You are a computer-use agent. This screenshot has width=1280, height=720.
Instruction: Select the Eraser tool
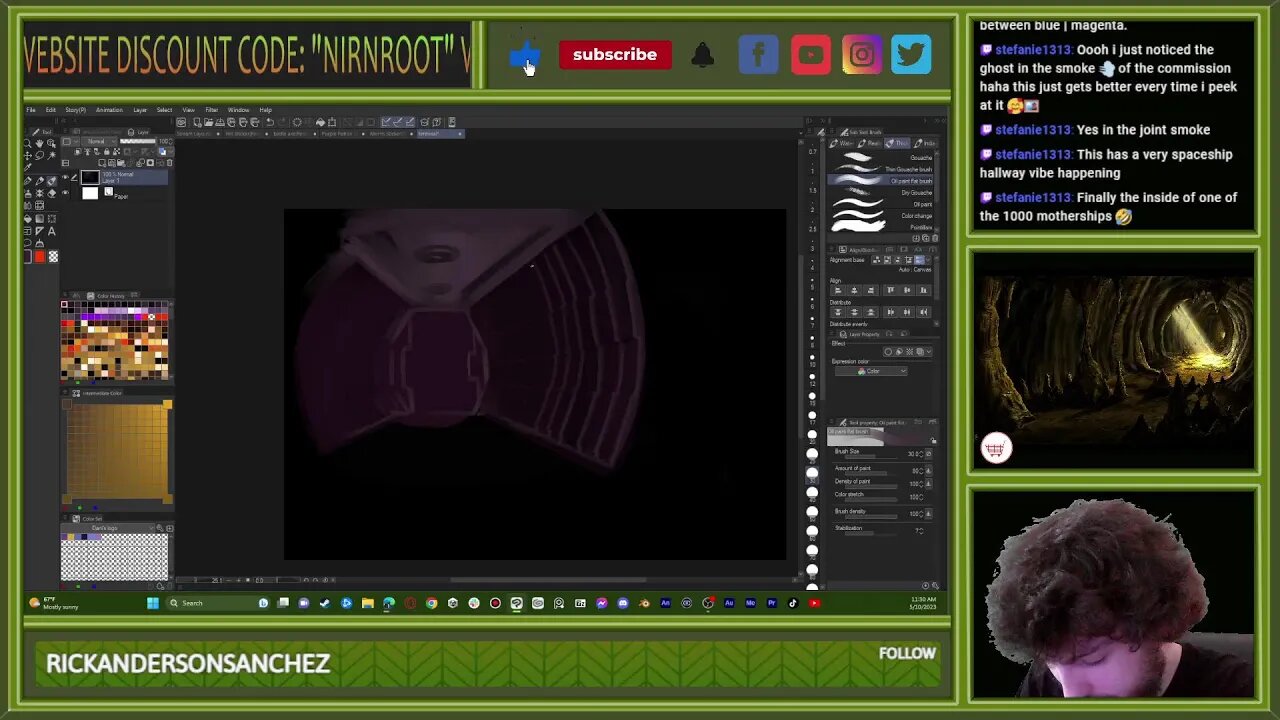[x=51, y=194]
